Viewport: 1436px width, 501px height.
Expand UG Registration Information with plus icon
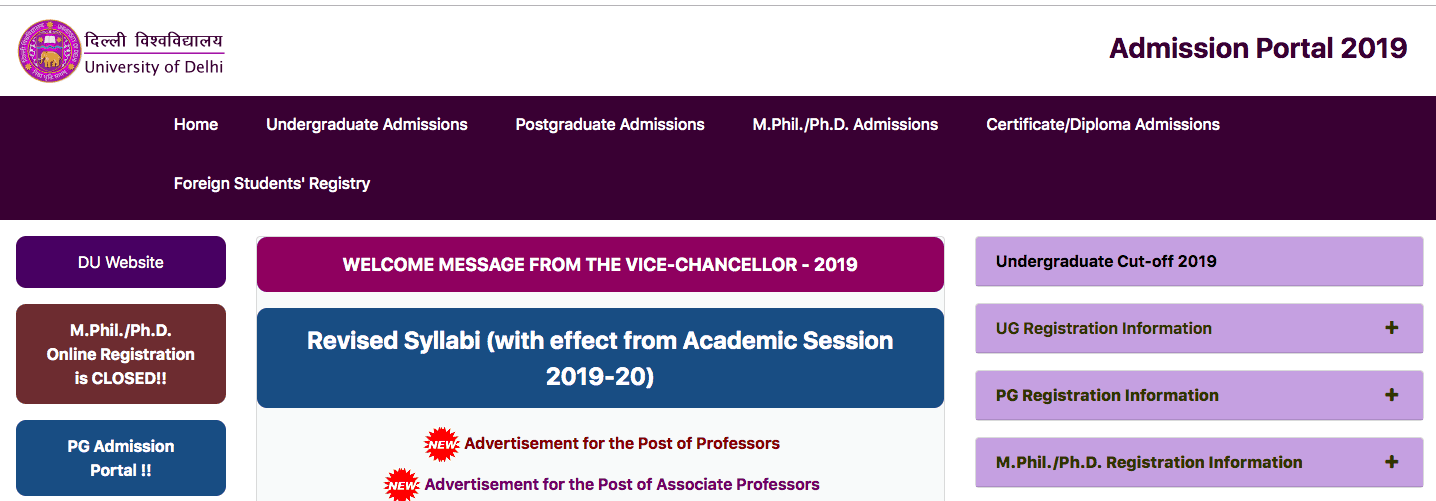tap(1391, 328)
